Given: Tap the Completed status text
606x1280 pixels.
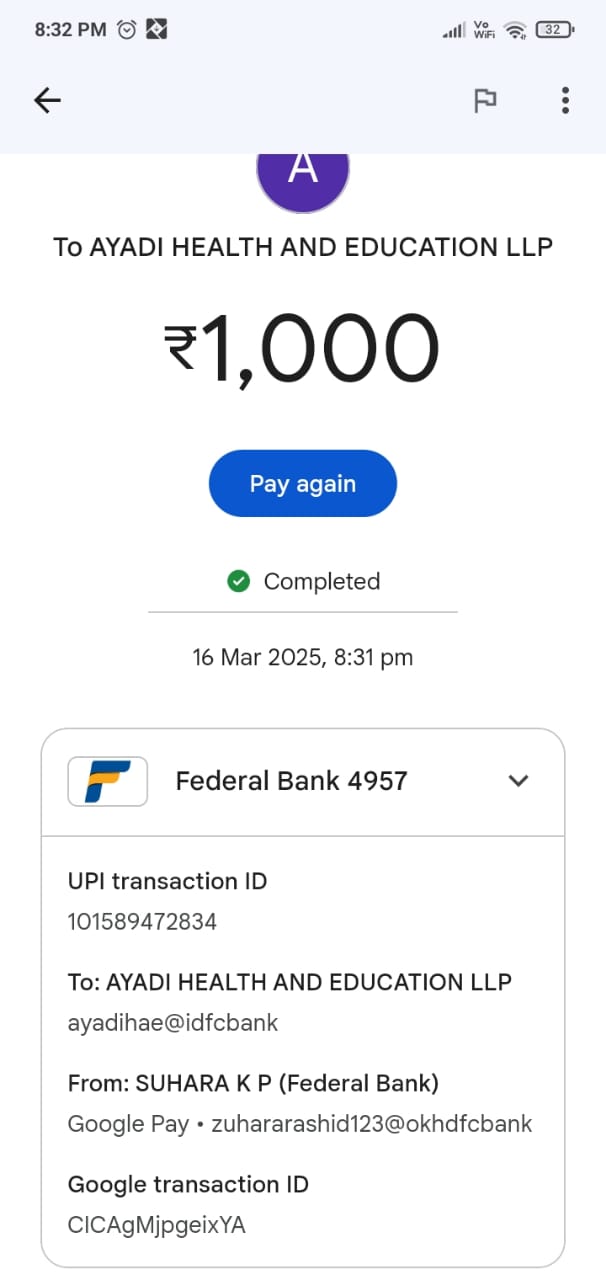Looking at the screenshot, I should [321, 581].
